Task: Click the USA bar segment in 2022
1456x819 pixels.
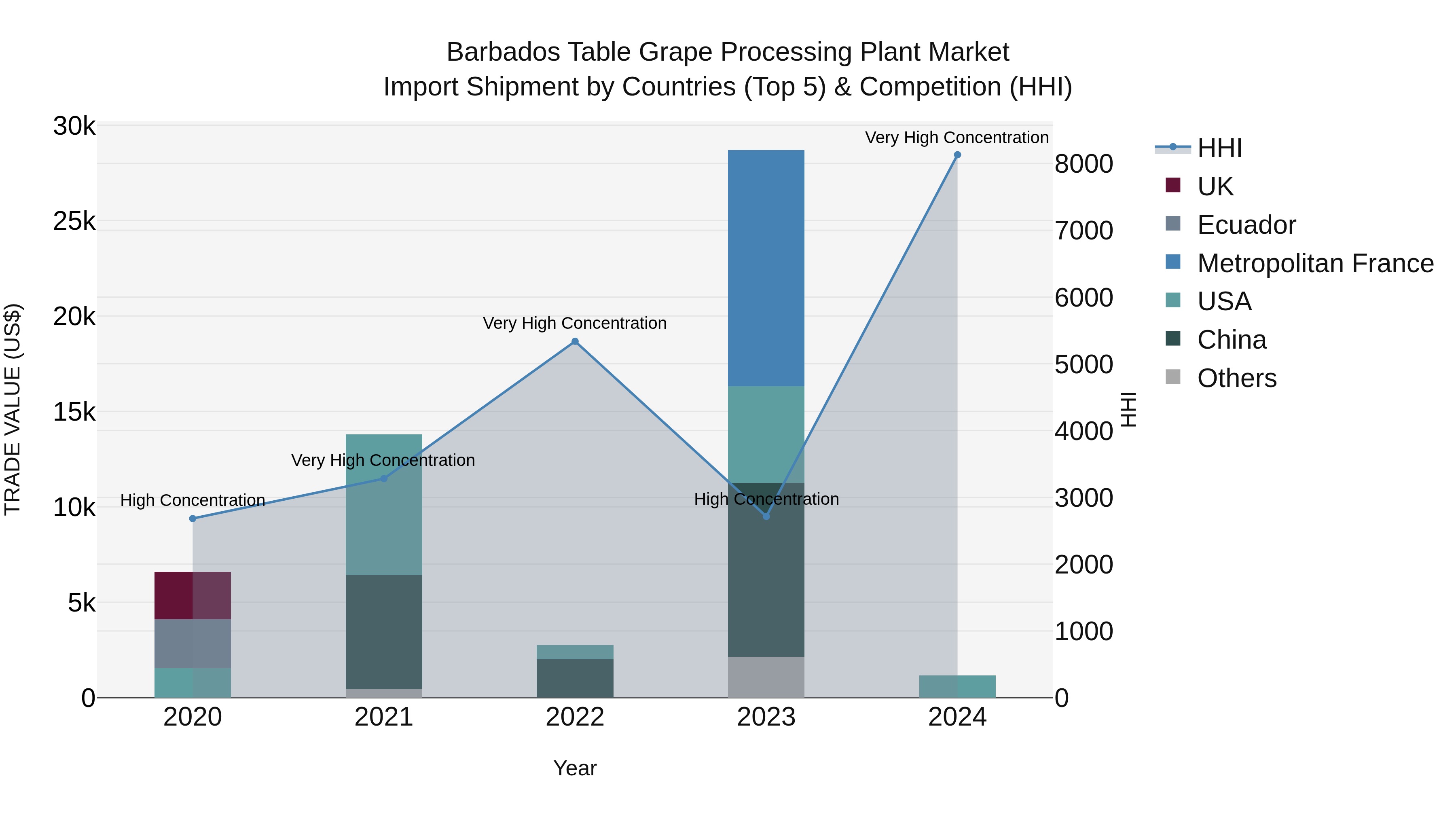Action: click(575, 652)
